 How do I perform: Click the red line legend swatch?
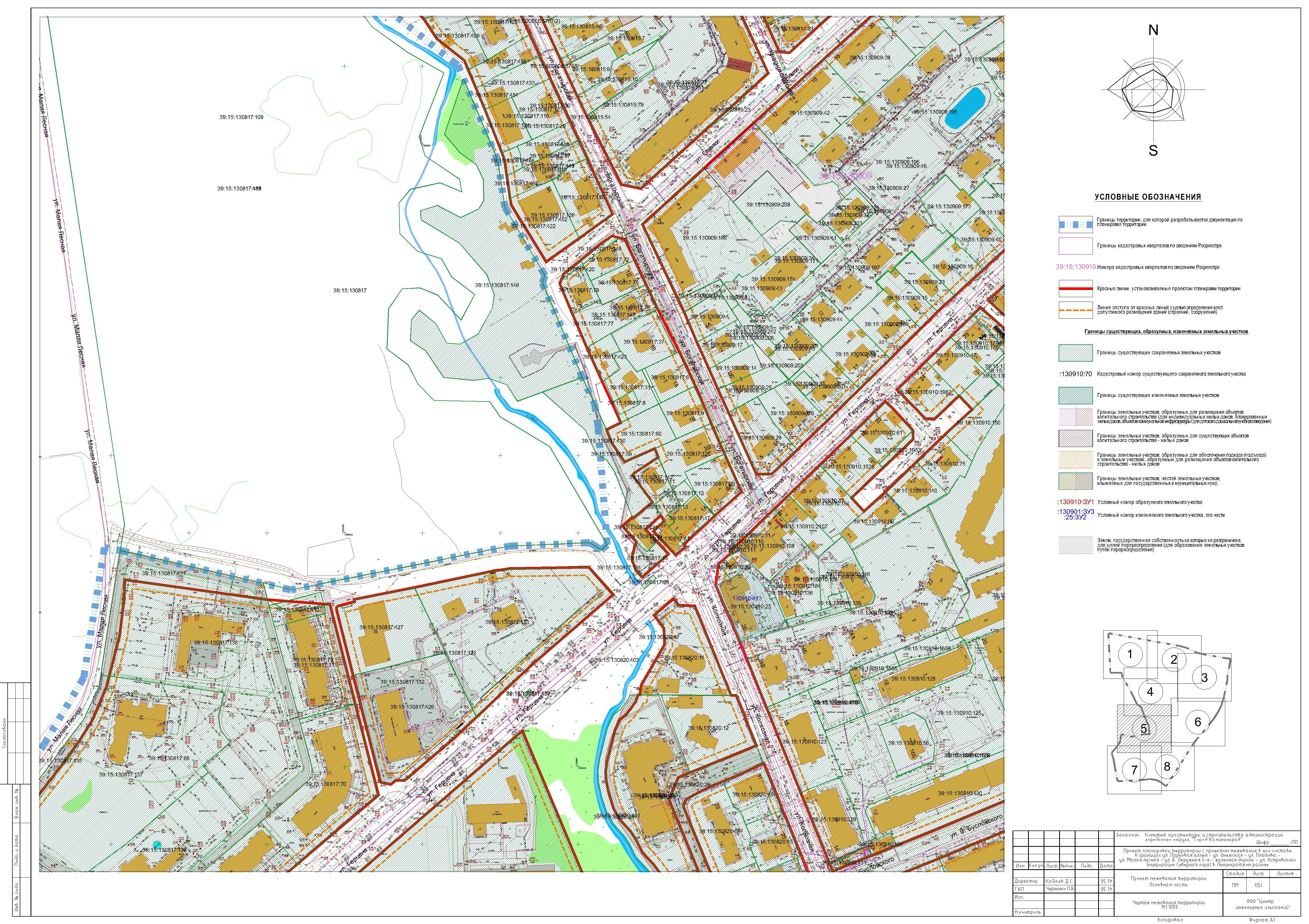1075,289
